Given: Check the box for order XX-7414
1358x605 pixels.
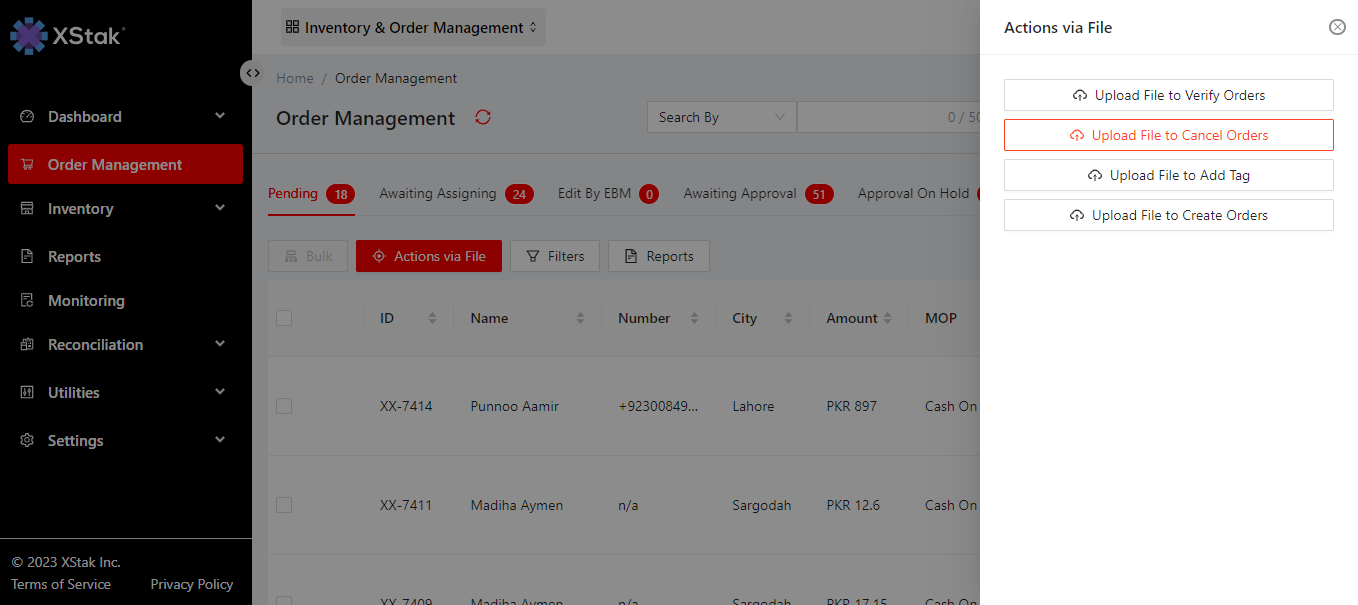Looking at the screenshot, I should 284,406.
